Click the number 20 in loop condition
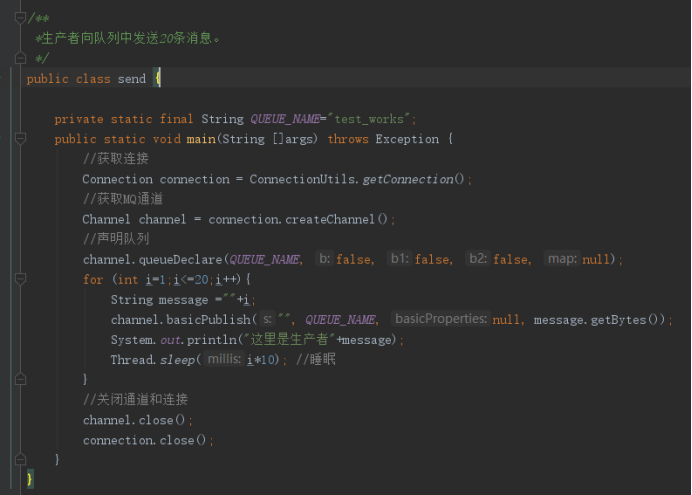The height and width of the screenshot is (495, 692). pos(201,280)
